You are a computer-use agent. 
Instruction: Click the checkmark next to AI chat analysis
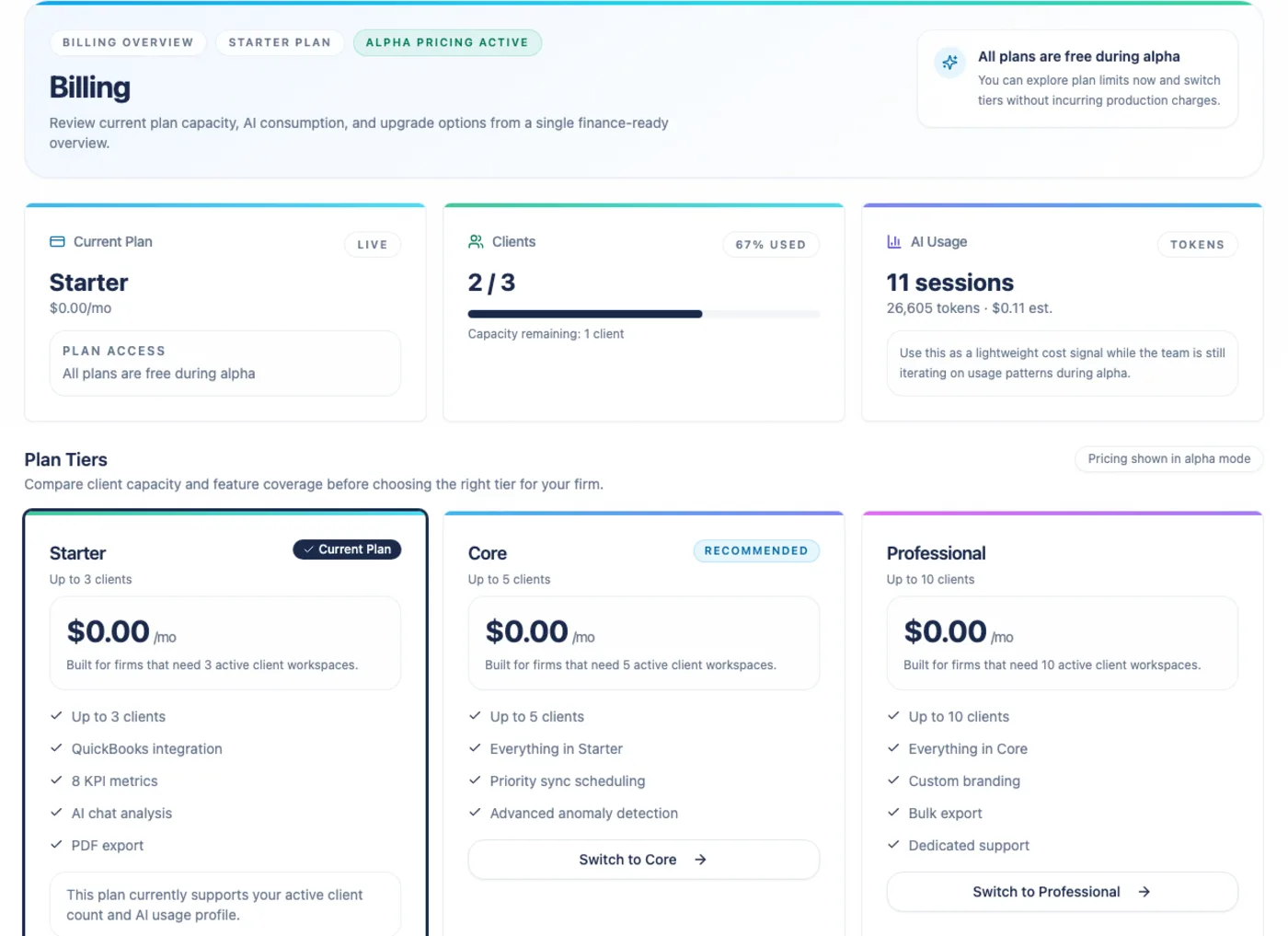pyautogui.click(x=57, y=813)
